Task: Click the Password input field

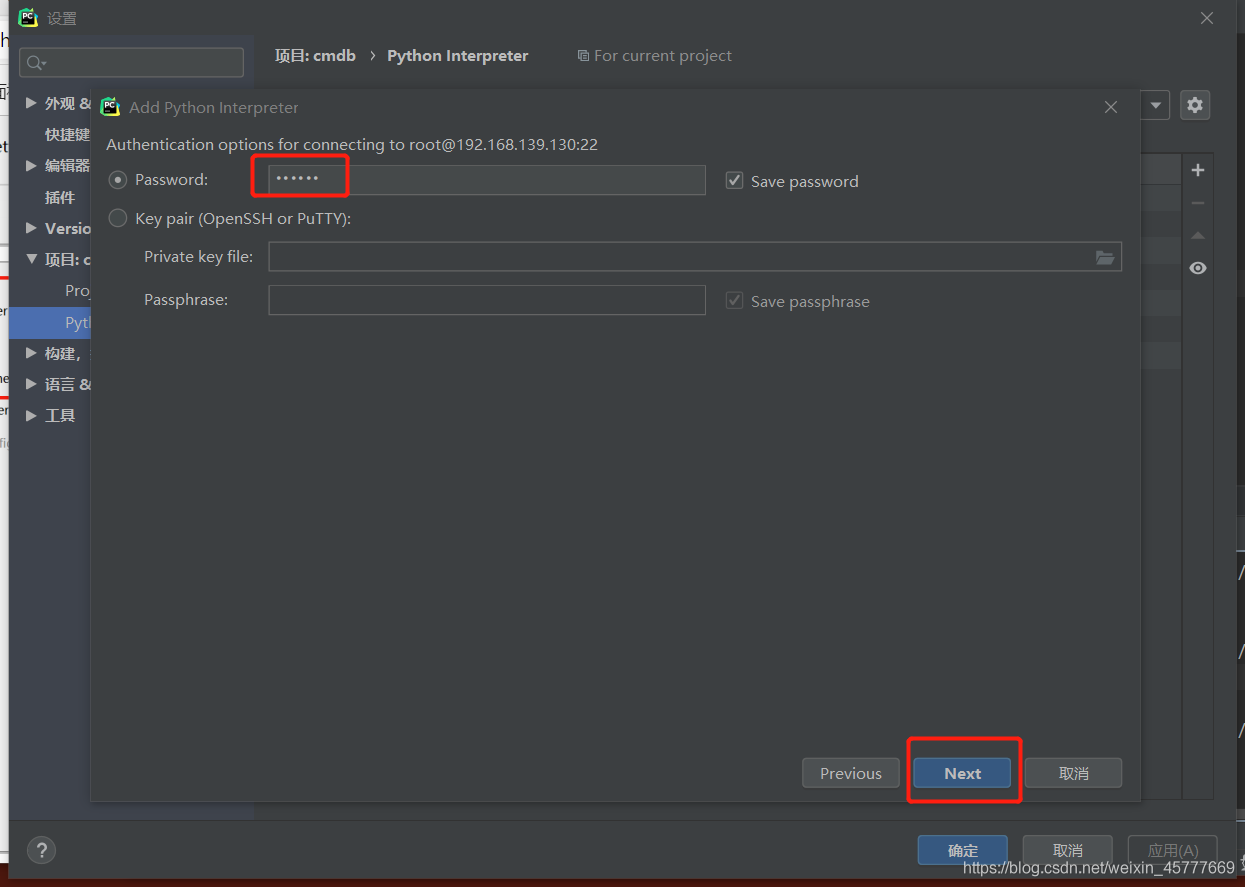Action: (x=487, y=180)
